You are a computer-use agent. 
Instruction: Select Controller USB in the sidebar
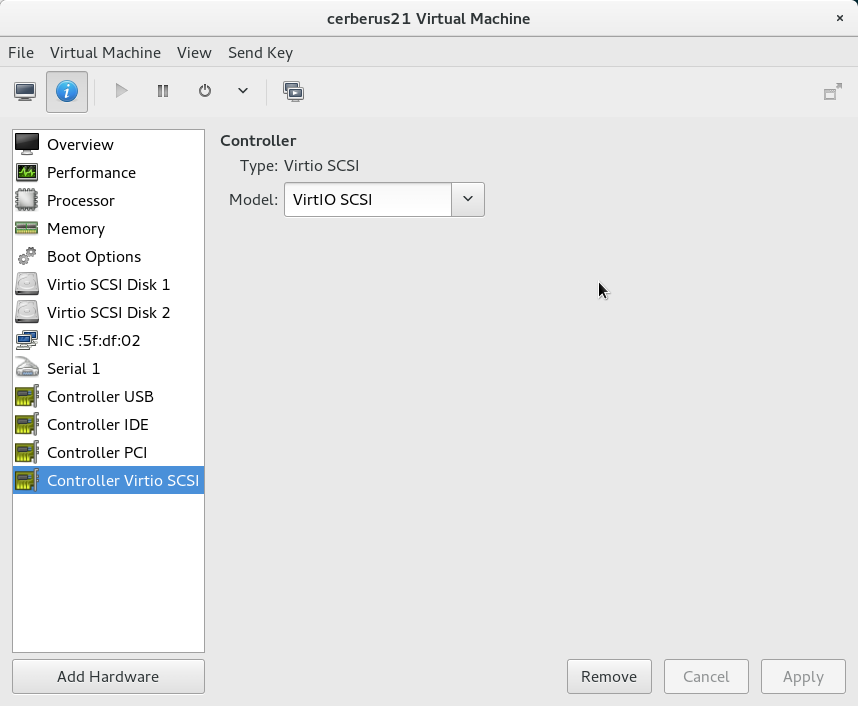(100, 397)
